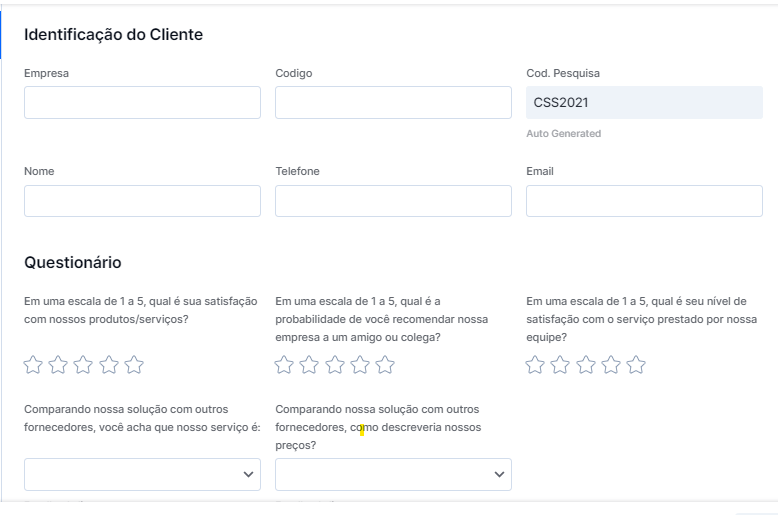This screenshot has width=778, height=515.
Task: Open the service comparison dropdown
Action: pos(142,474)
